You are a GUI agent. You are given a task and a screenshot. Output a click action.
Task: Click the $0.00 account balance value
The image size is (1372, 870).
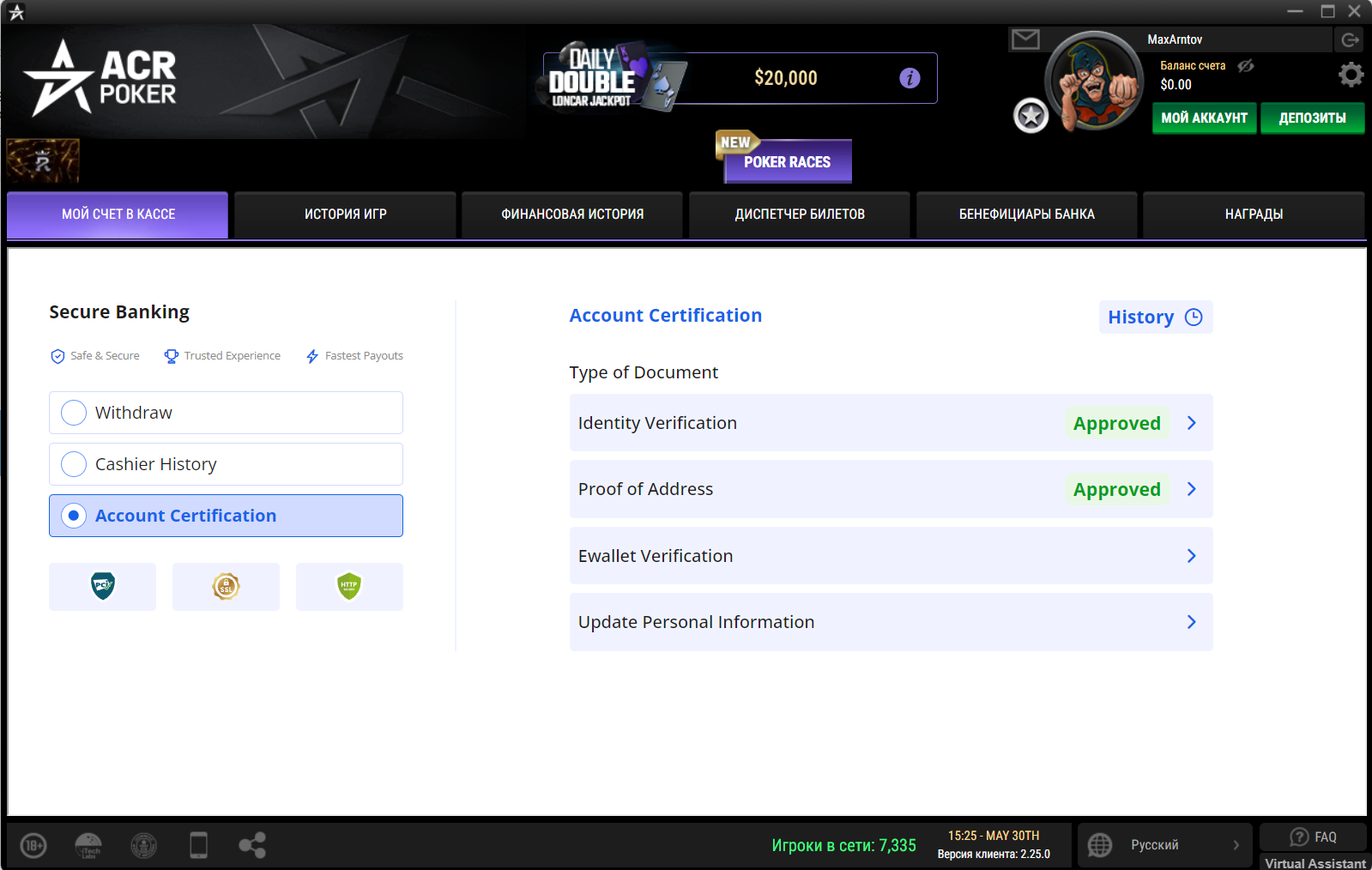(x=1176, y=84)
